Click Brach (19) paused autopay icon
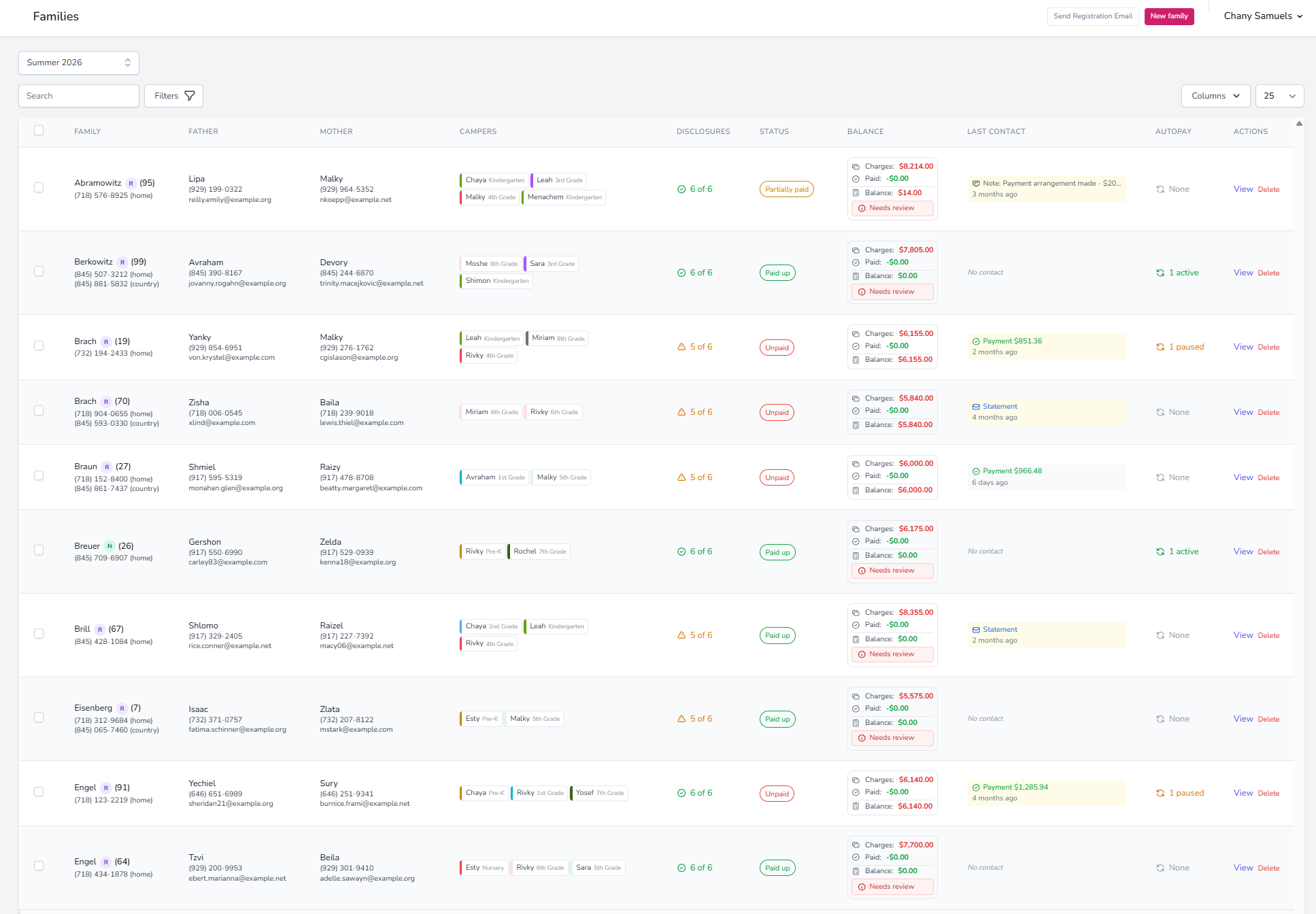The width and height of the screenshot is (1316, 914). tap(1160, 347)
